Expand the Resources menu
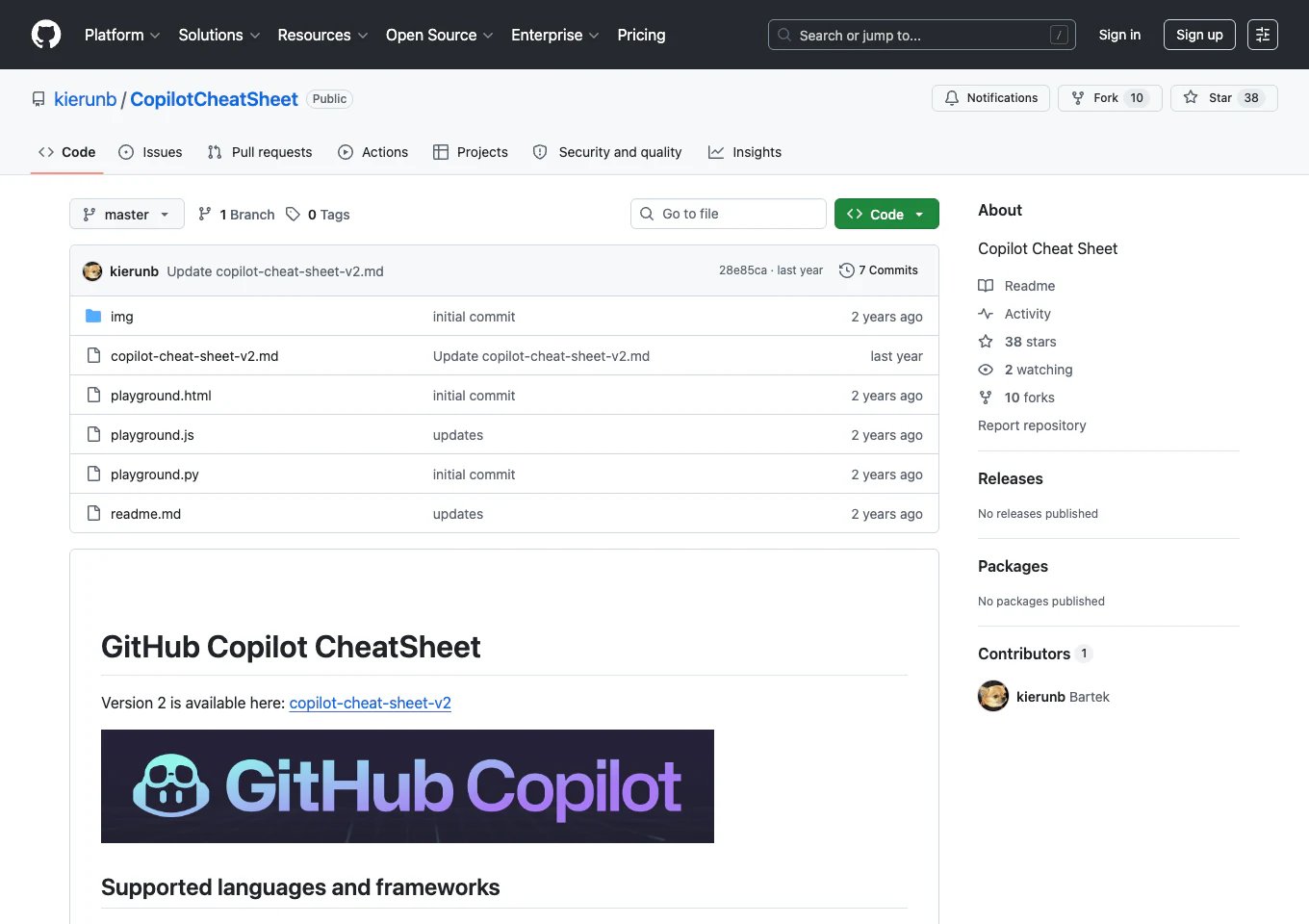The width and height of the screenshot is (1309, 924). [x=322, y=35]
